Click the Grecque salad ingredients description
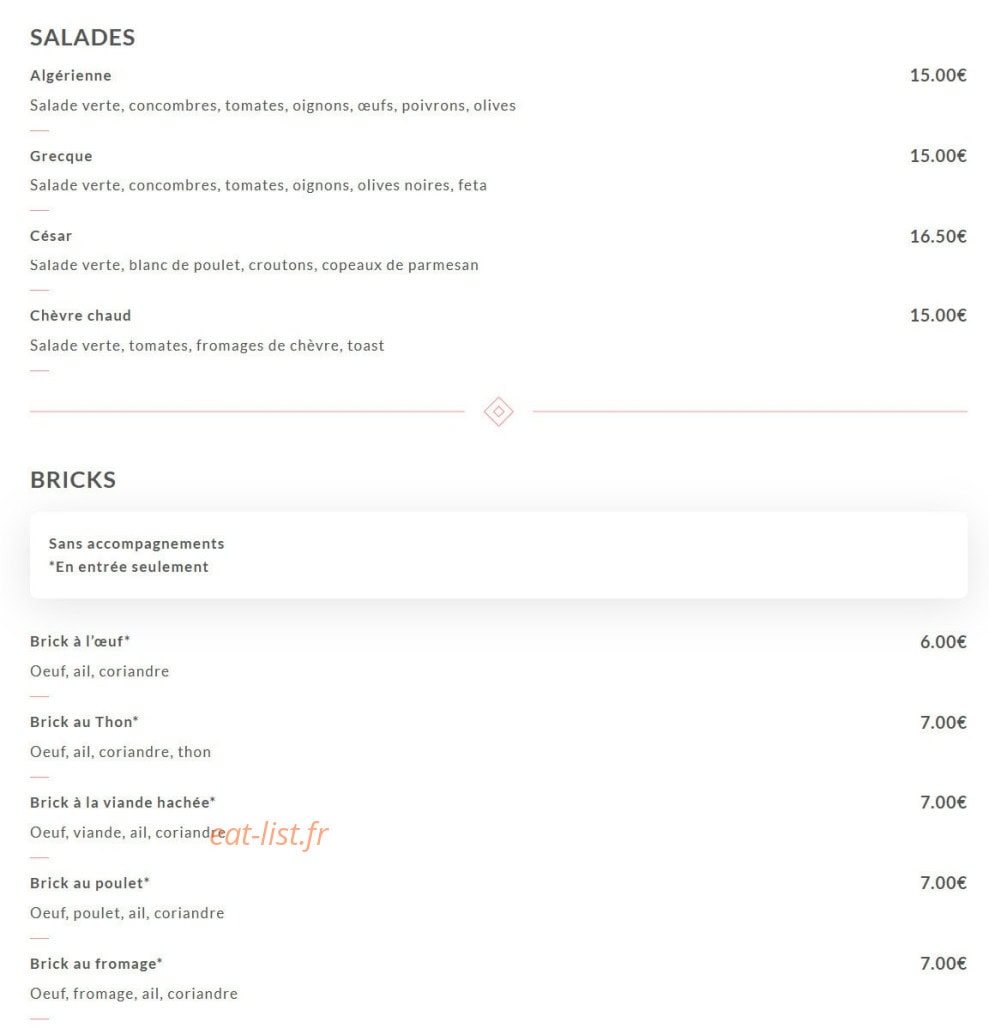The height and width of the screenshot is (1028, 989). coord(258,186)
